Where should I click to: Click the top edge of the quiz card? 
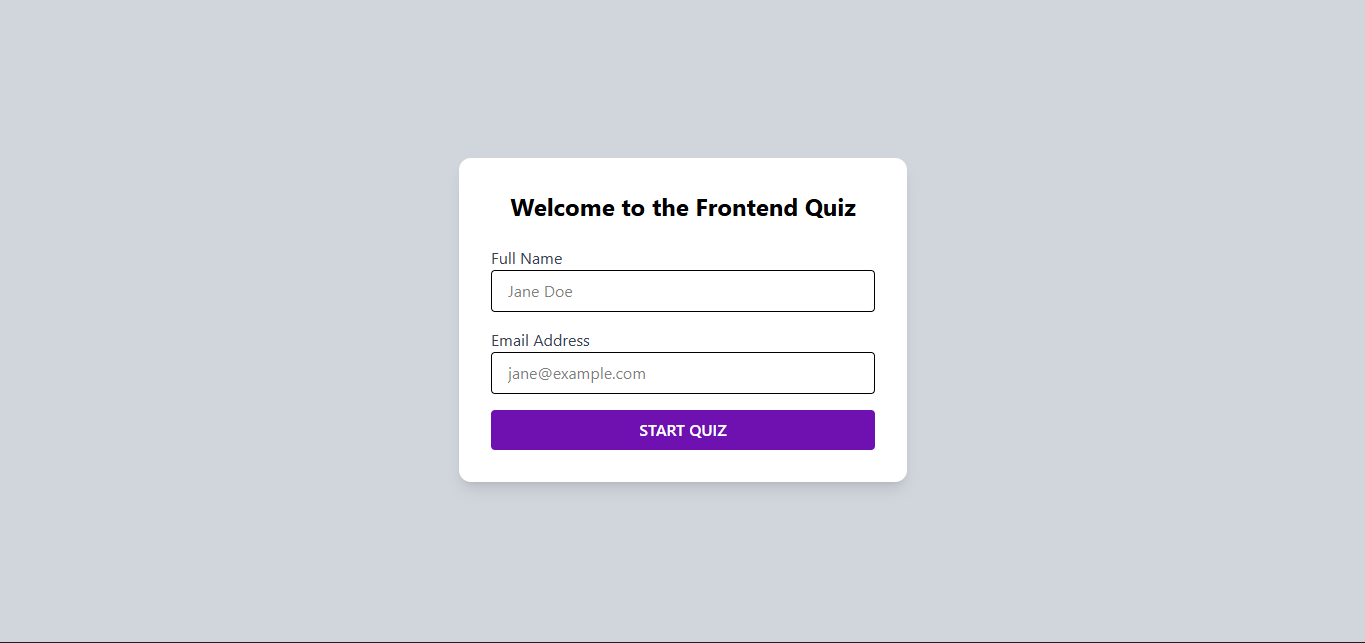(683, 158)
